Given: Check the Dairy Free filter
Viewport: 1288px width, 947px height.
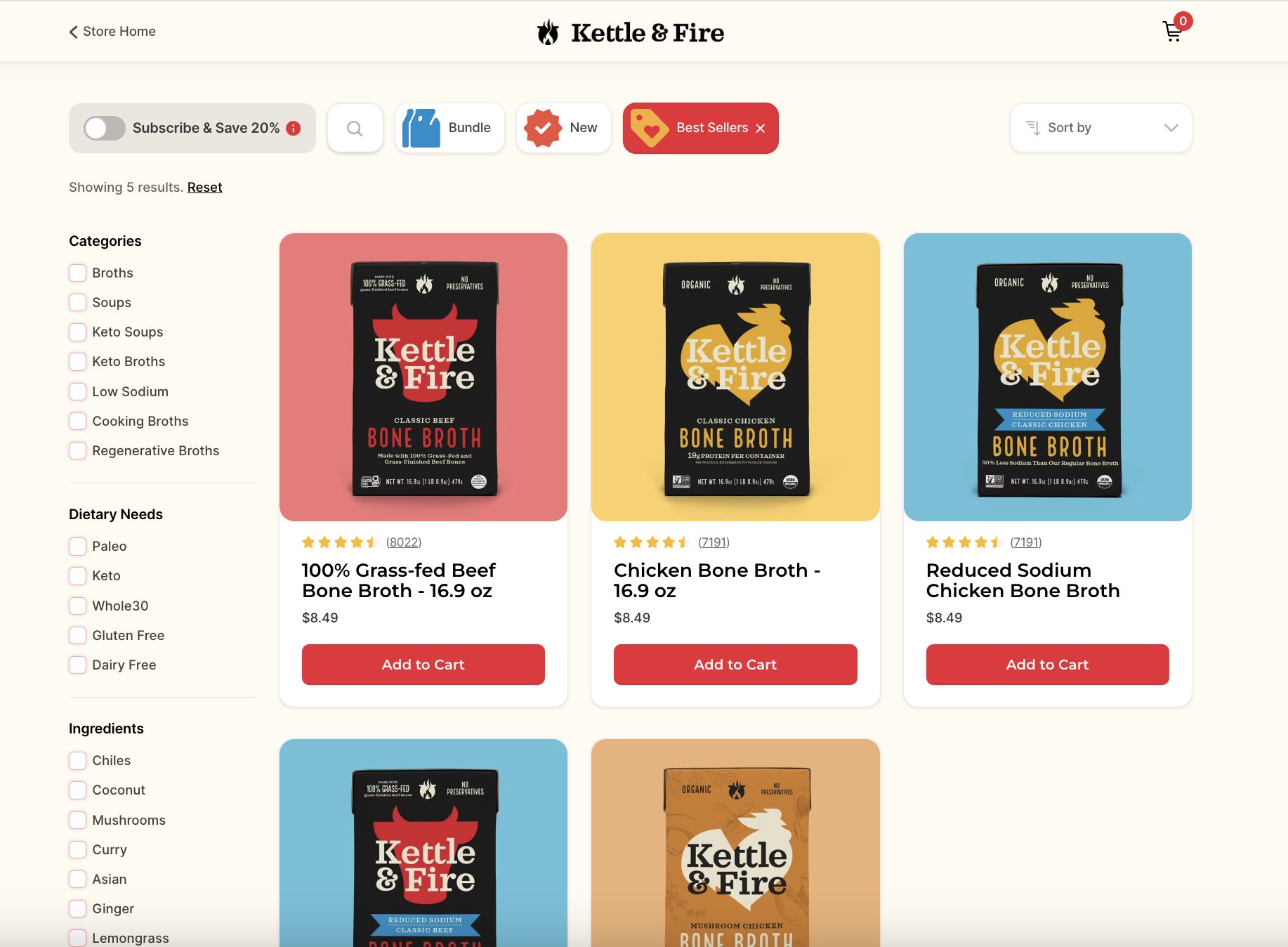Looking at the screenshot, I should pos(78,665).
